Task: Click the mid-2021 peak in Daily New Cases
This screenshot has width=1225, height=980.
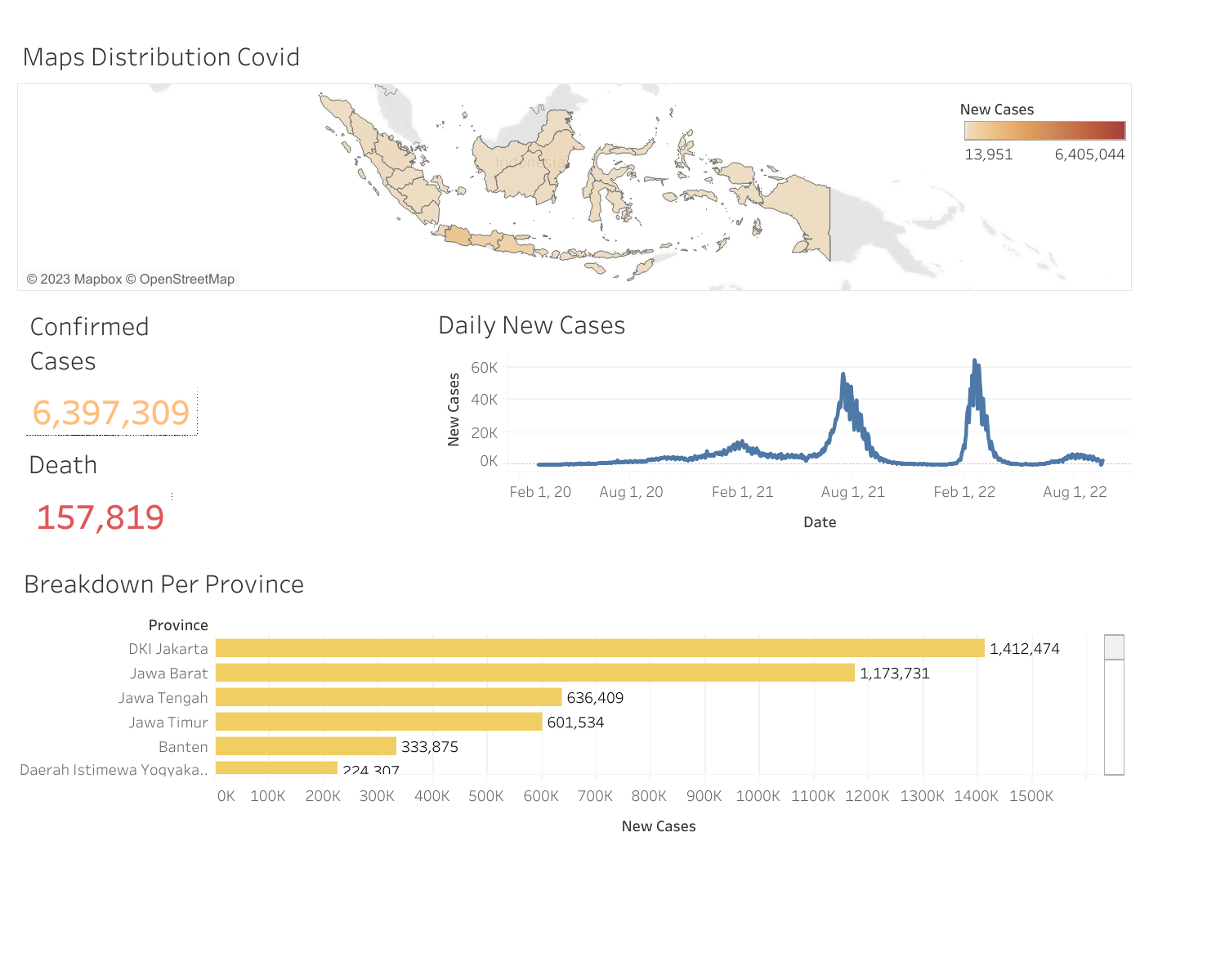Action: coord(843,376)
